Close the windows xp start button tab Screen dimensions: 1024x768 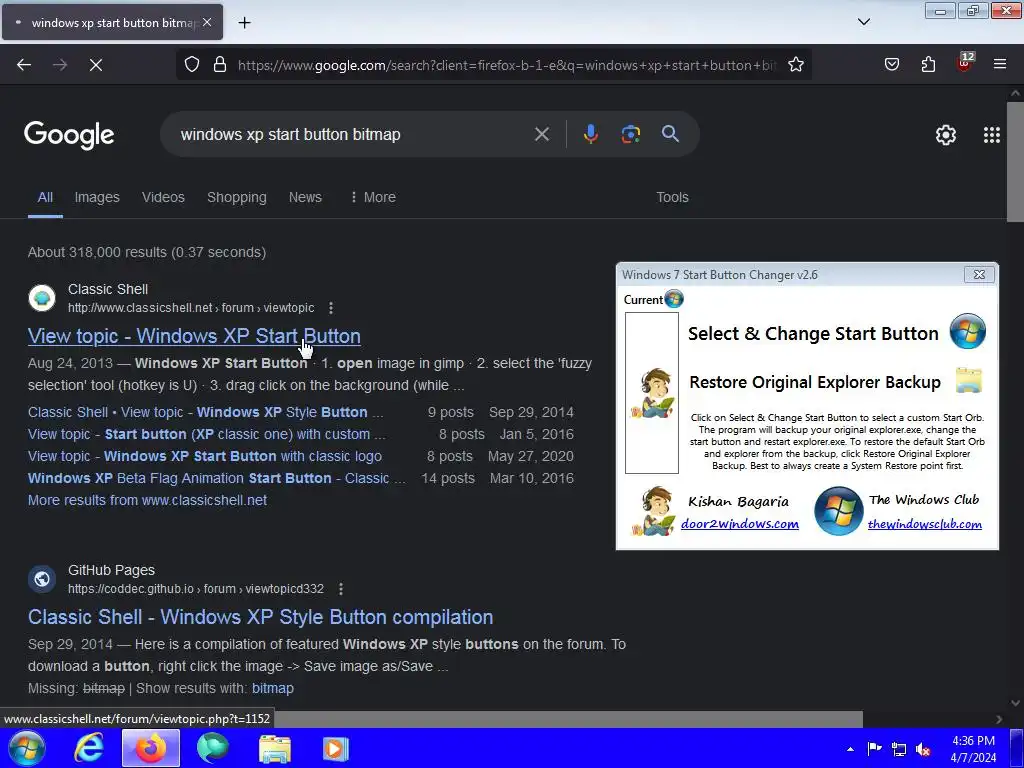pos(206,22)
